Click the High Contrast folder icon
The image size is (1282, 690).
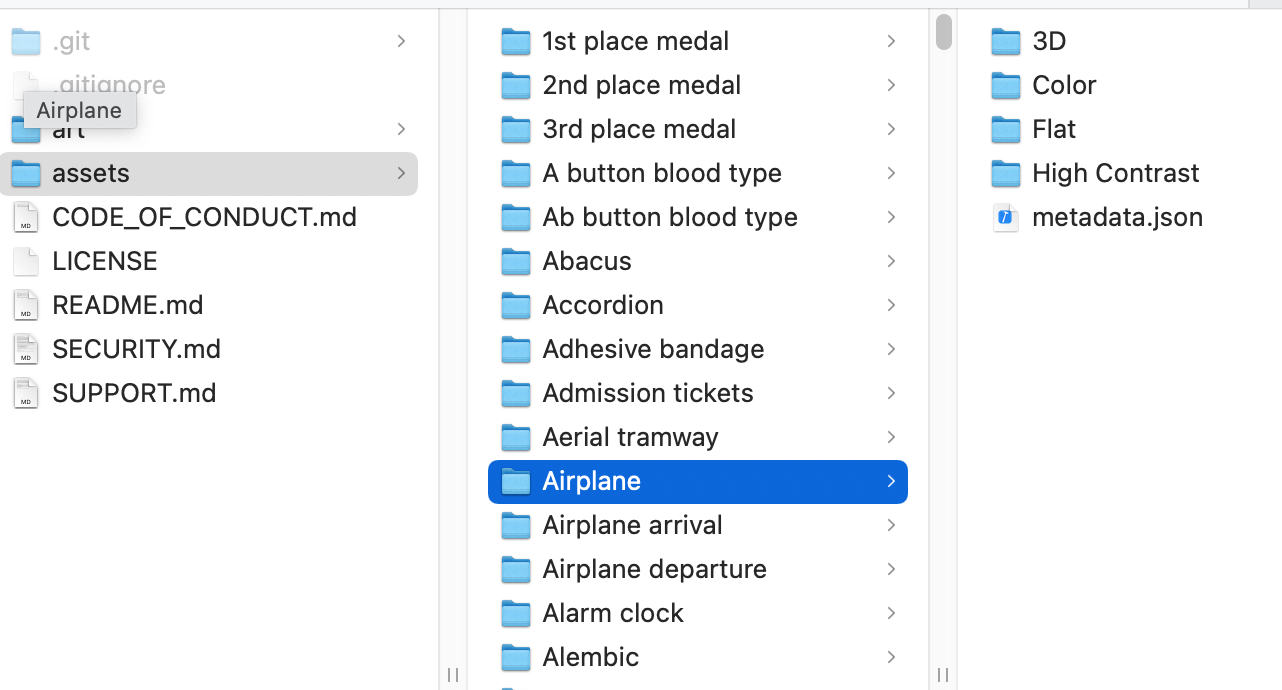pos(1005,173)
